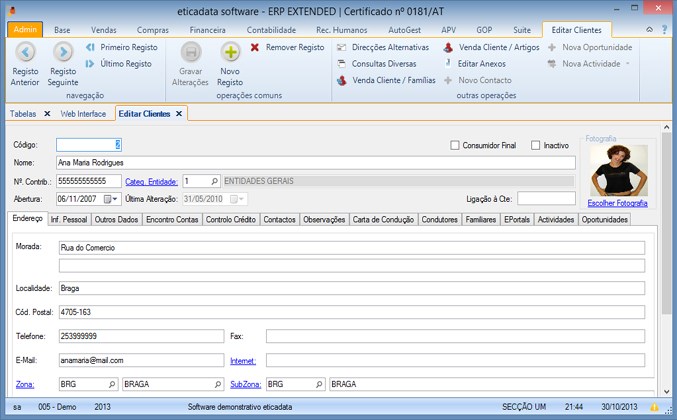Toggle the Inactivo checkbox
The image size is (677, 420).
click(x=535, y=146)
